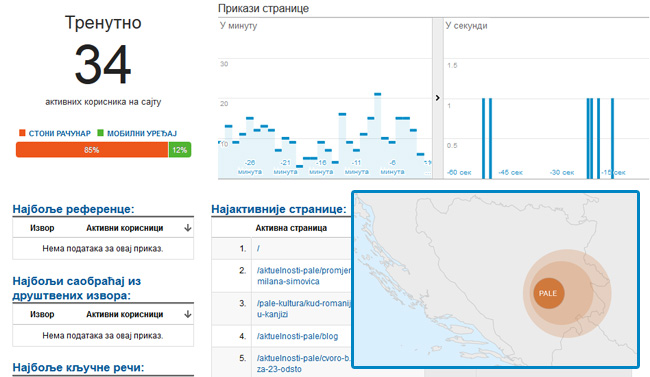Click the PALE bubble on the map
The width and height of the screenshot is (650, 377).
pos(548,293)
